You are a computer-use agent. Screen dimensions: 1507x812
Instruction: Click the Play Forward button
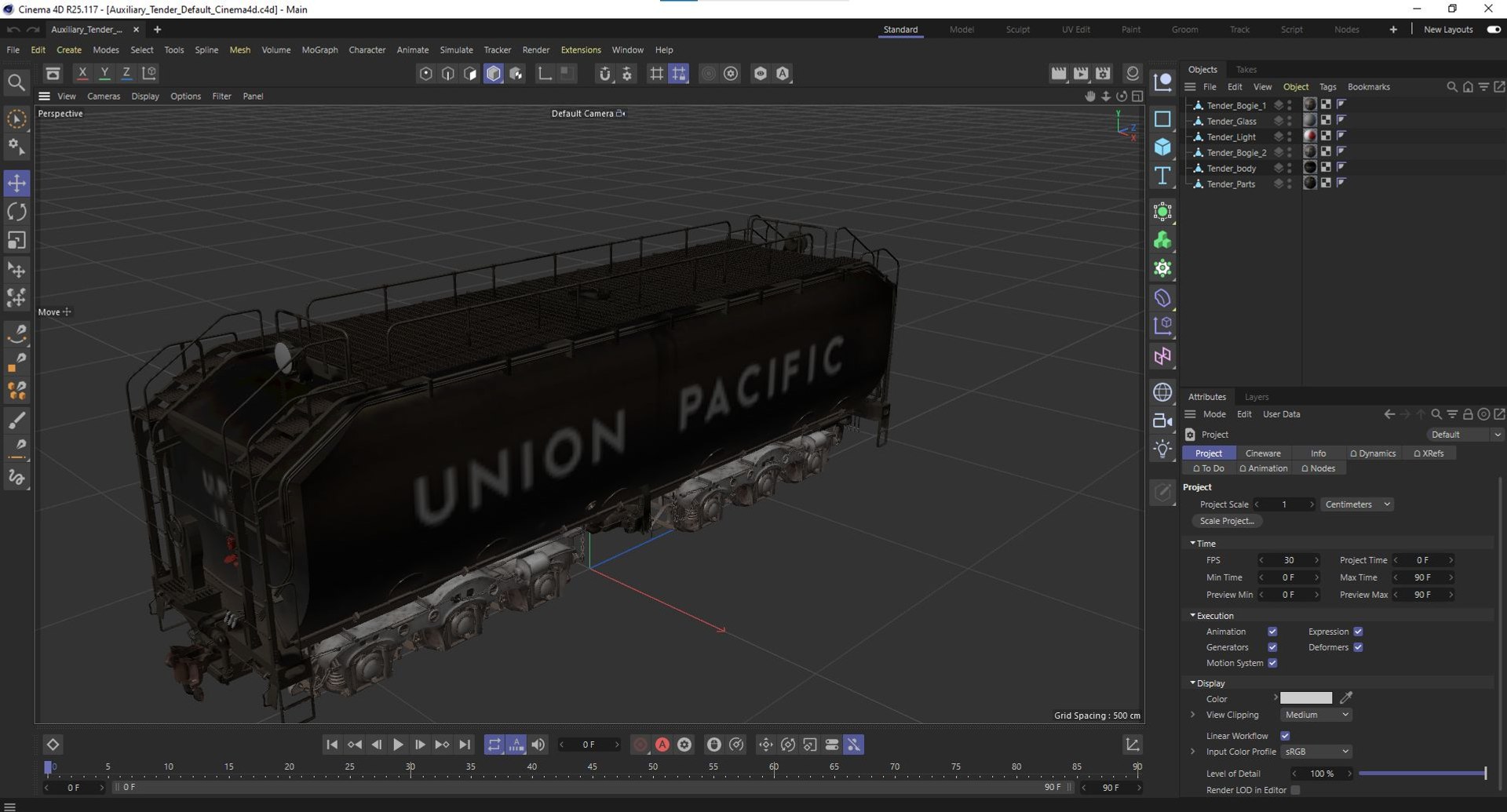(398, 745)
